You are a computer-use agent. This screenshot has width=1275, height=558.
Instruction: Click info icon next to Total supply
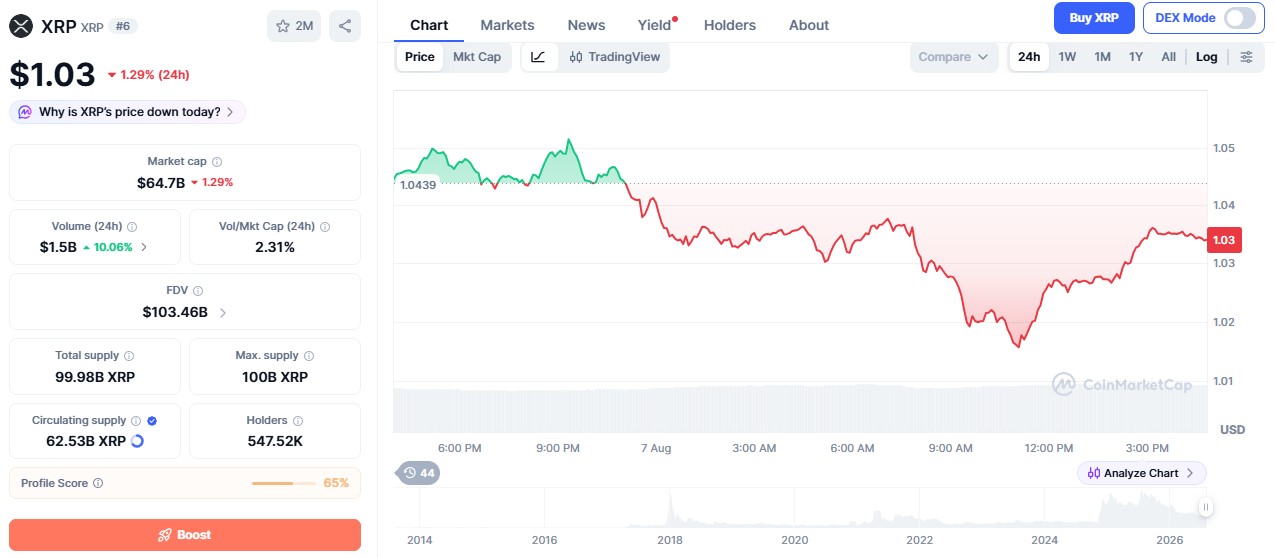point(129,355)
